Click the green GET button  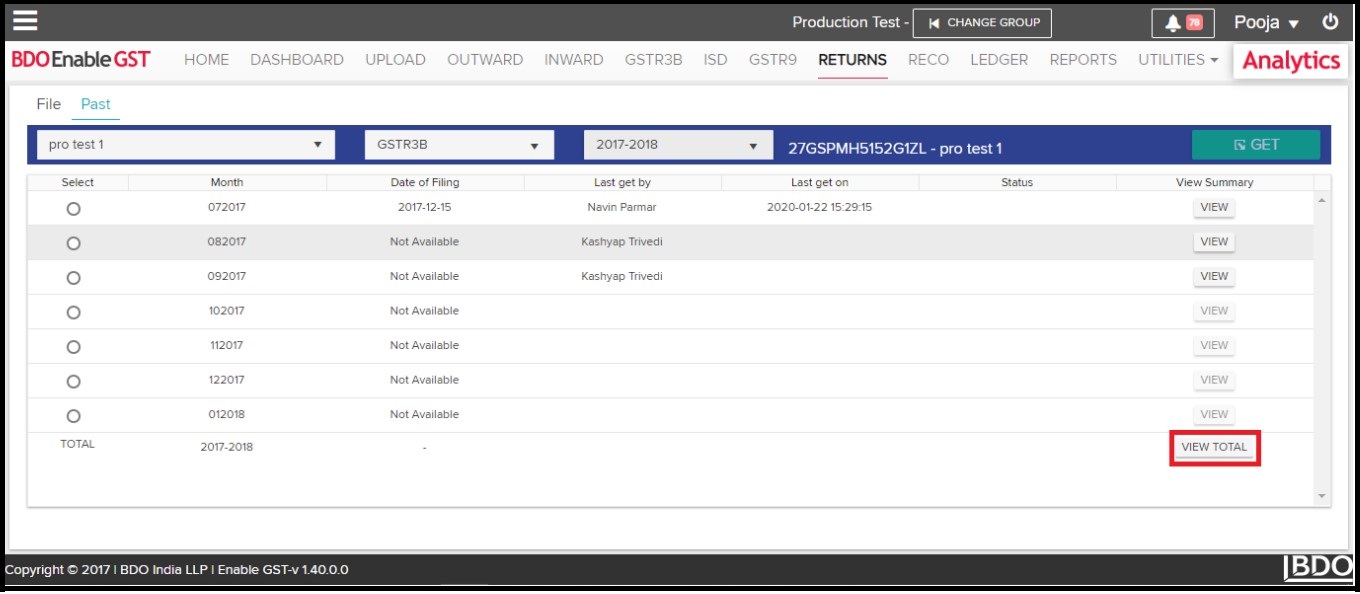[x=1255, y=145]
